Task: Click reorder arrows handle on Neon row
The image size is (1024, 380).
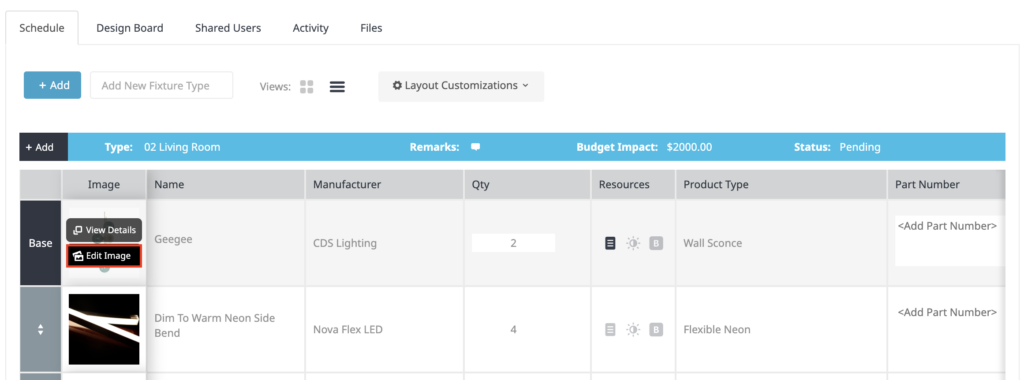Action: tap(40, 330)
